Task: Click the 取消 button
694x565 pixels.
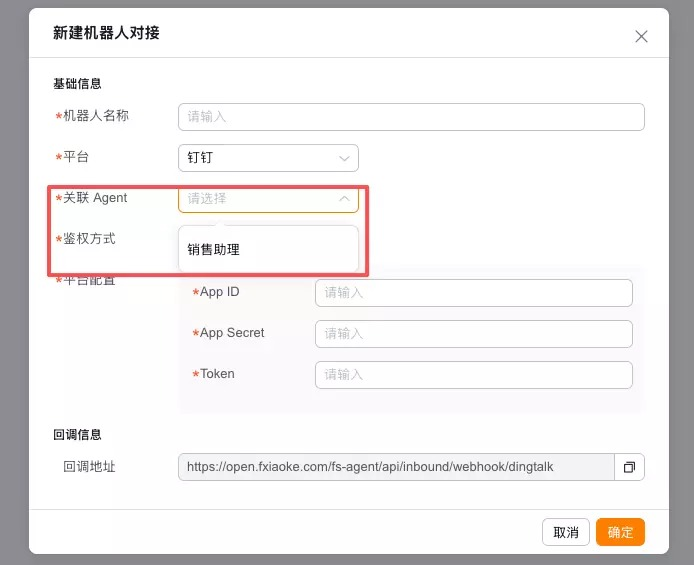Action: pos(566,532)
